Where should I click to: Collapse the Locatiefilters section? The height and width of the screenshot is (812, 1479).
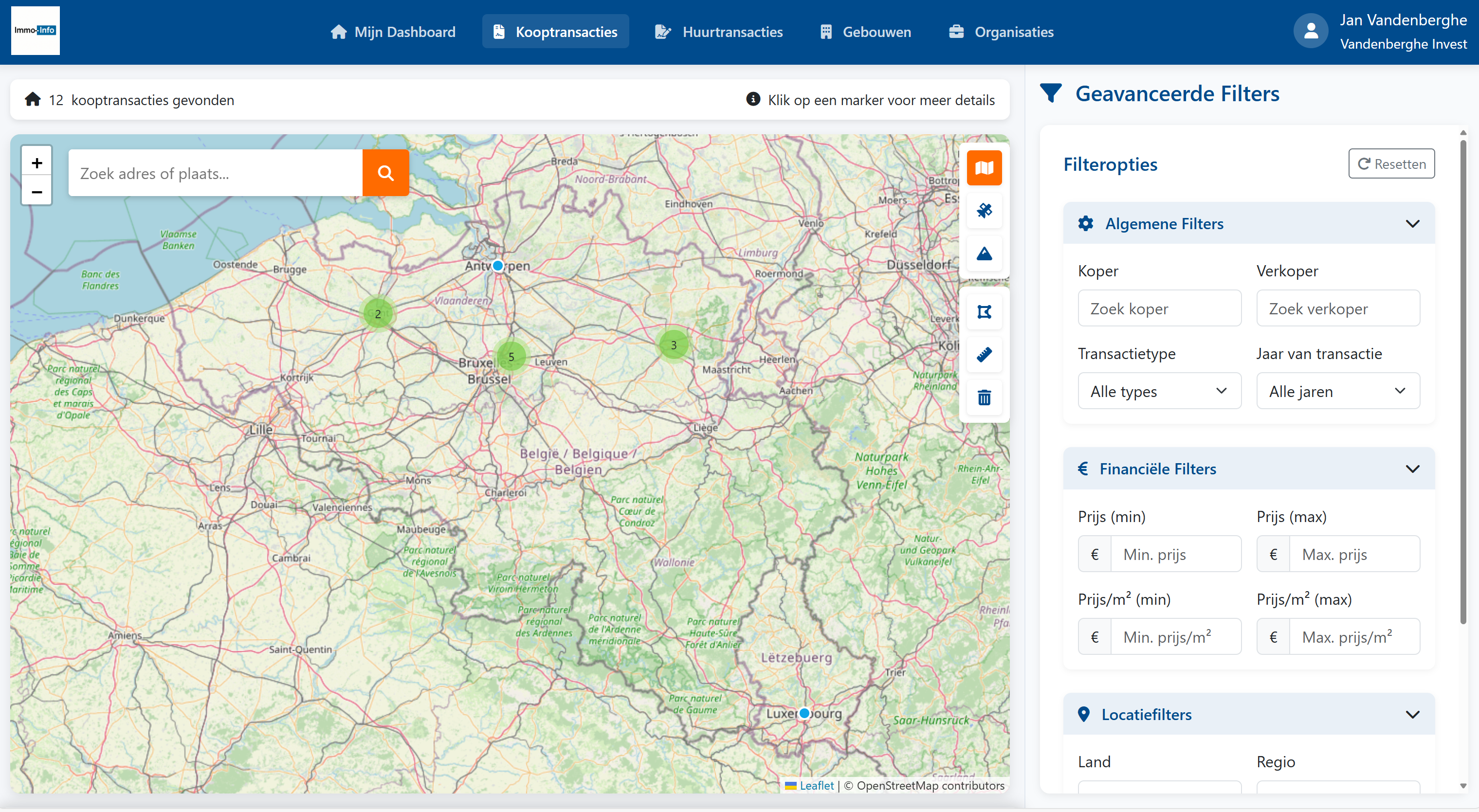[x=1412, y=714]
